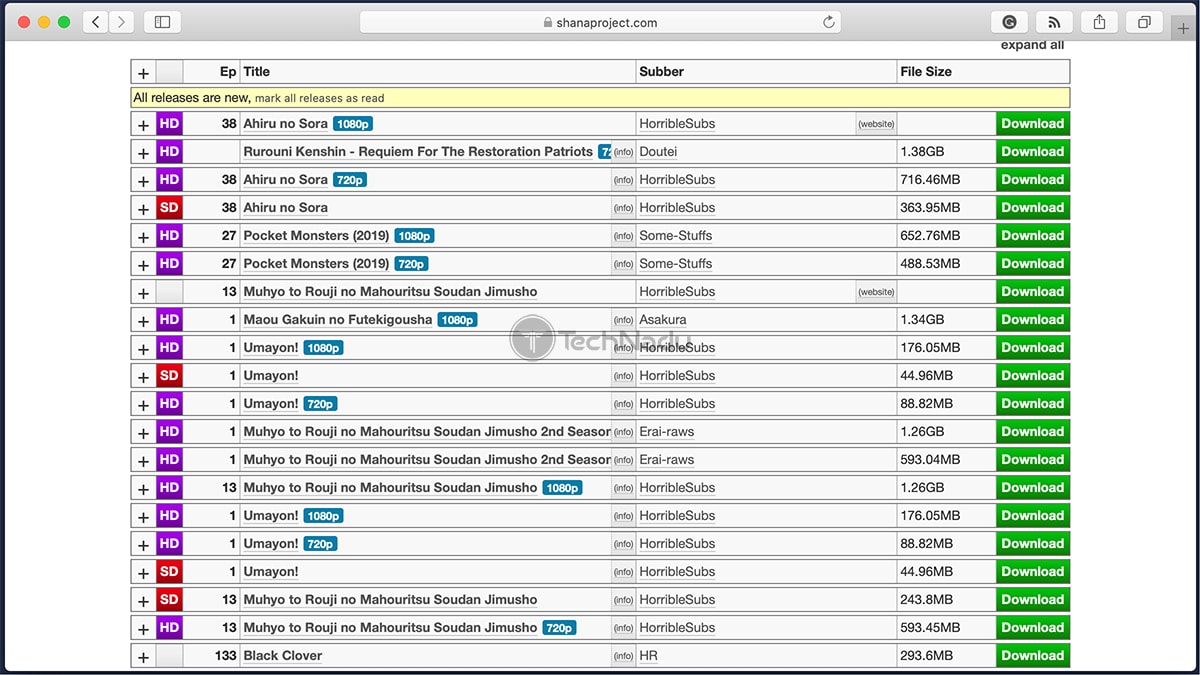Click the 1080p tag beside Maou Gakuin

pyautogui.click(x=457, y=320)
